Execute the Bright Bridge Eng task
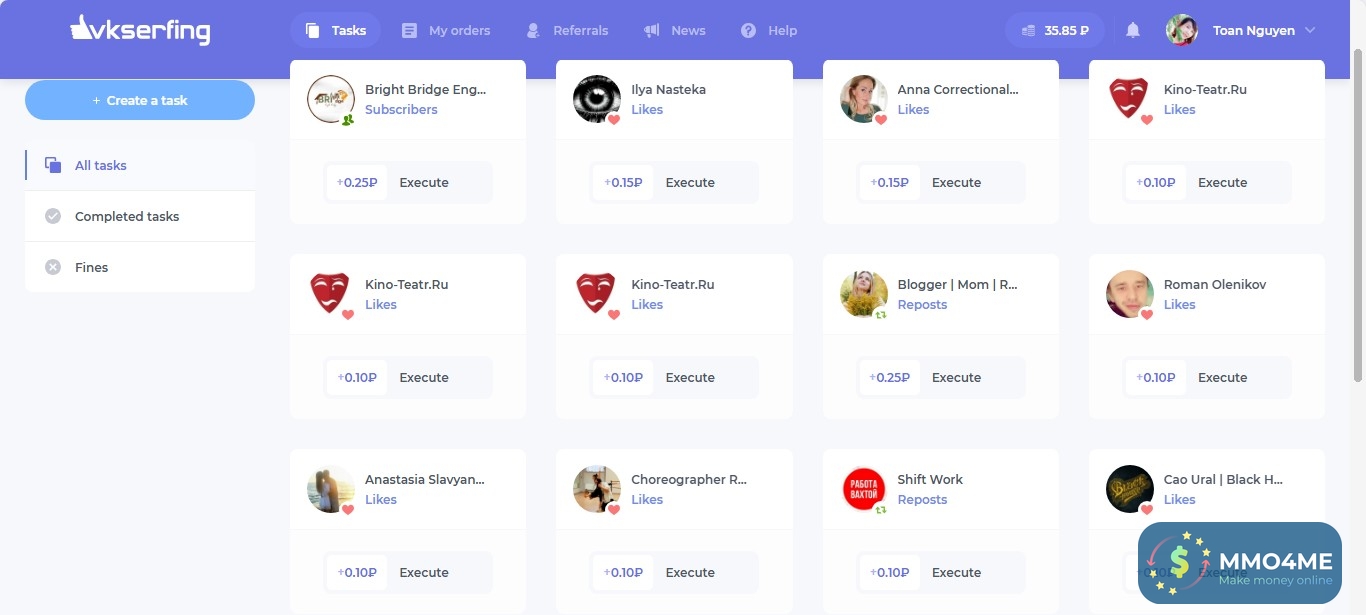 [x=424, y=183]
